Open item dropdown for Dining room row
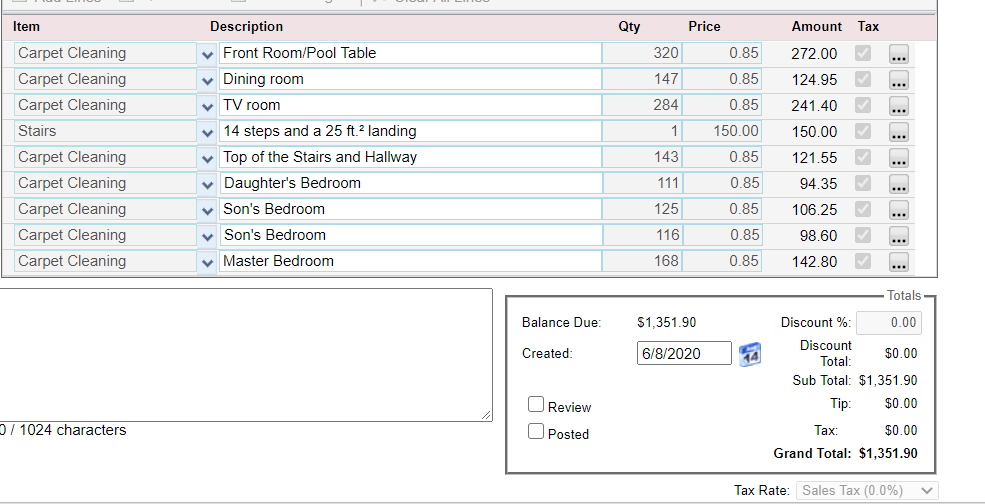 207,80
